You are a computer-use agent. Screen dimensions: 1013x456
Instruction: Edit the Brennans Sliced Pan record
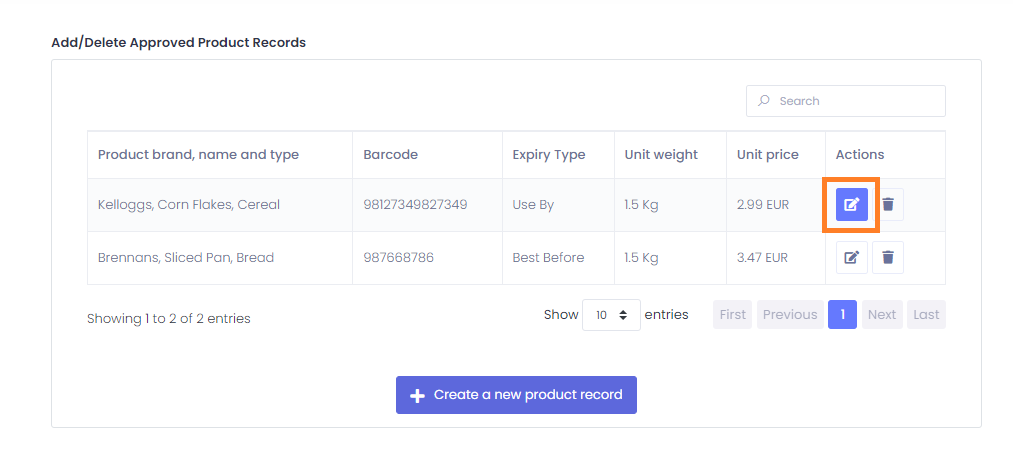click(851, 258)
